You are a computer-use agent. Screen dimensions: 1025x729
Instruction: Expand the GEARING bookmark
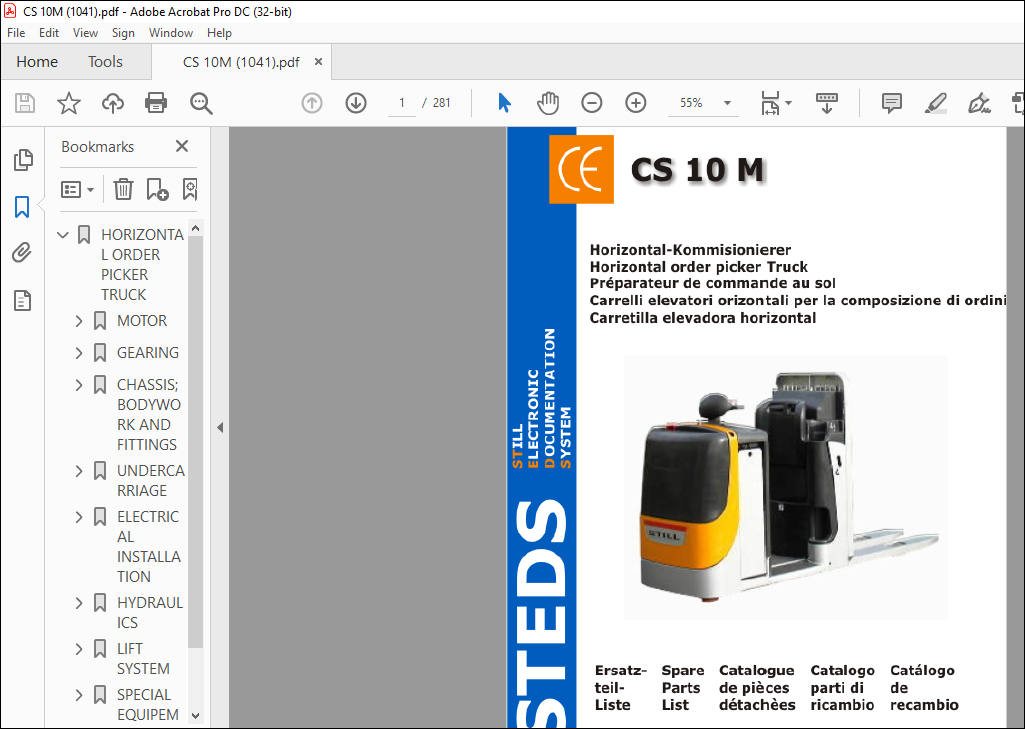pos(79,353)
